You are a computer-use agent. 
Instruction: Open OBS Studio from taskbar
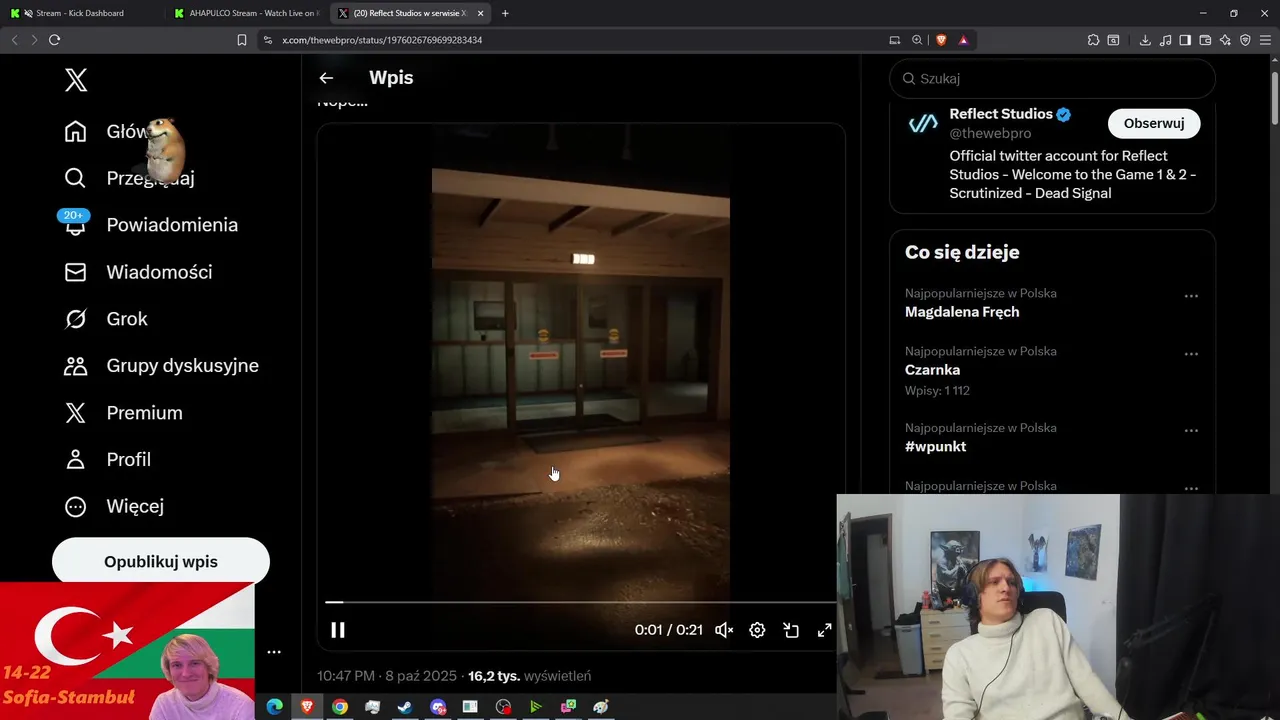click(503, 707)
